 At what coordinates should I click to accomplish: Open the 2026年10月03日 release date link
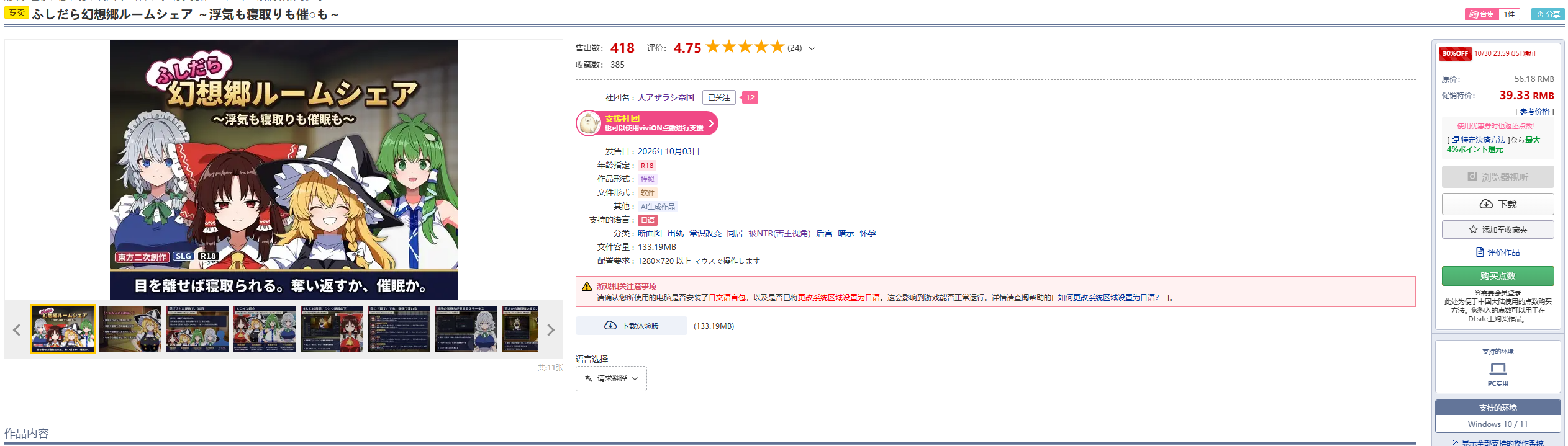click(x=668, y=151)
